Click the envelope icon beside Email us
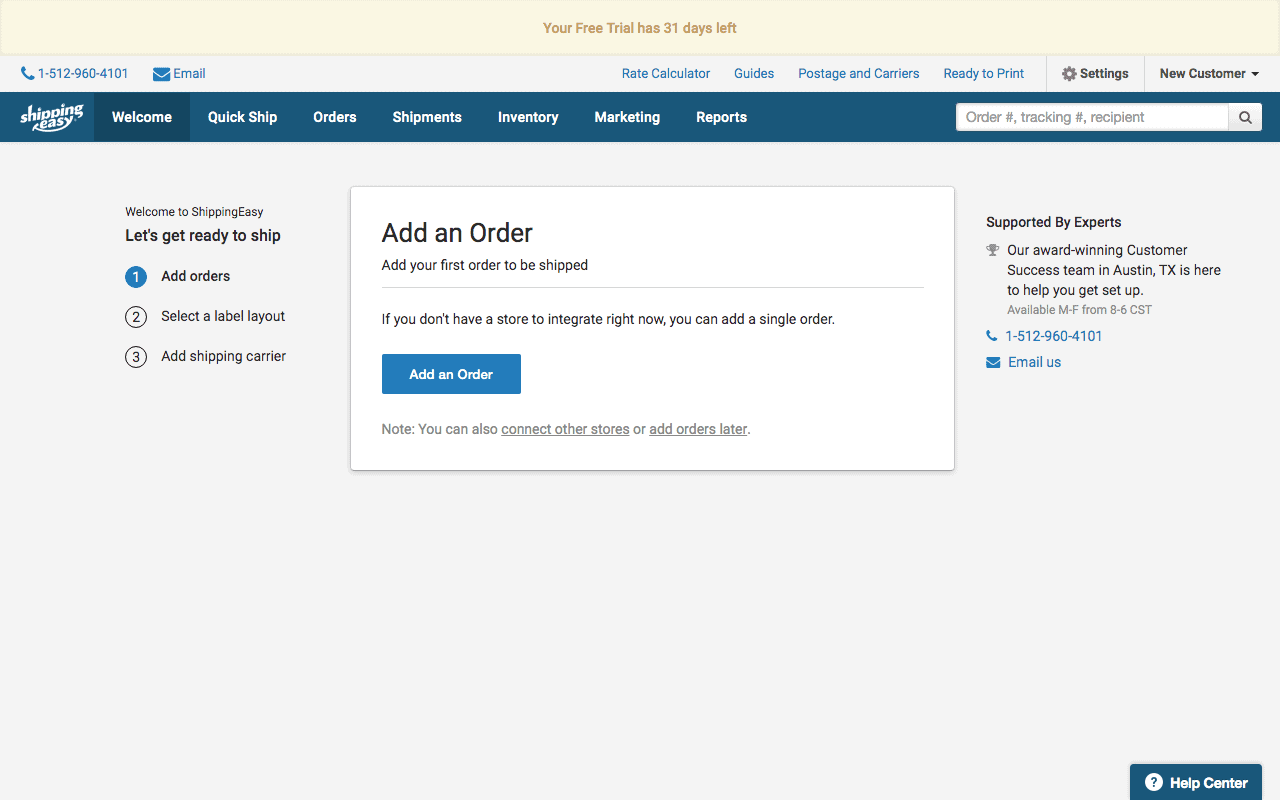Image resolution: width=1280 pixels, height=800 pixels. (993, 363)
